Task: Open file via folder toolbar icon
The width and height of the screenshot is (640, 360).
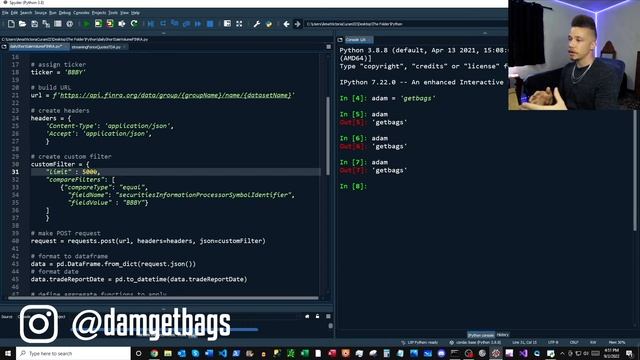Action: click(x=22, y=24)
